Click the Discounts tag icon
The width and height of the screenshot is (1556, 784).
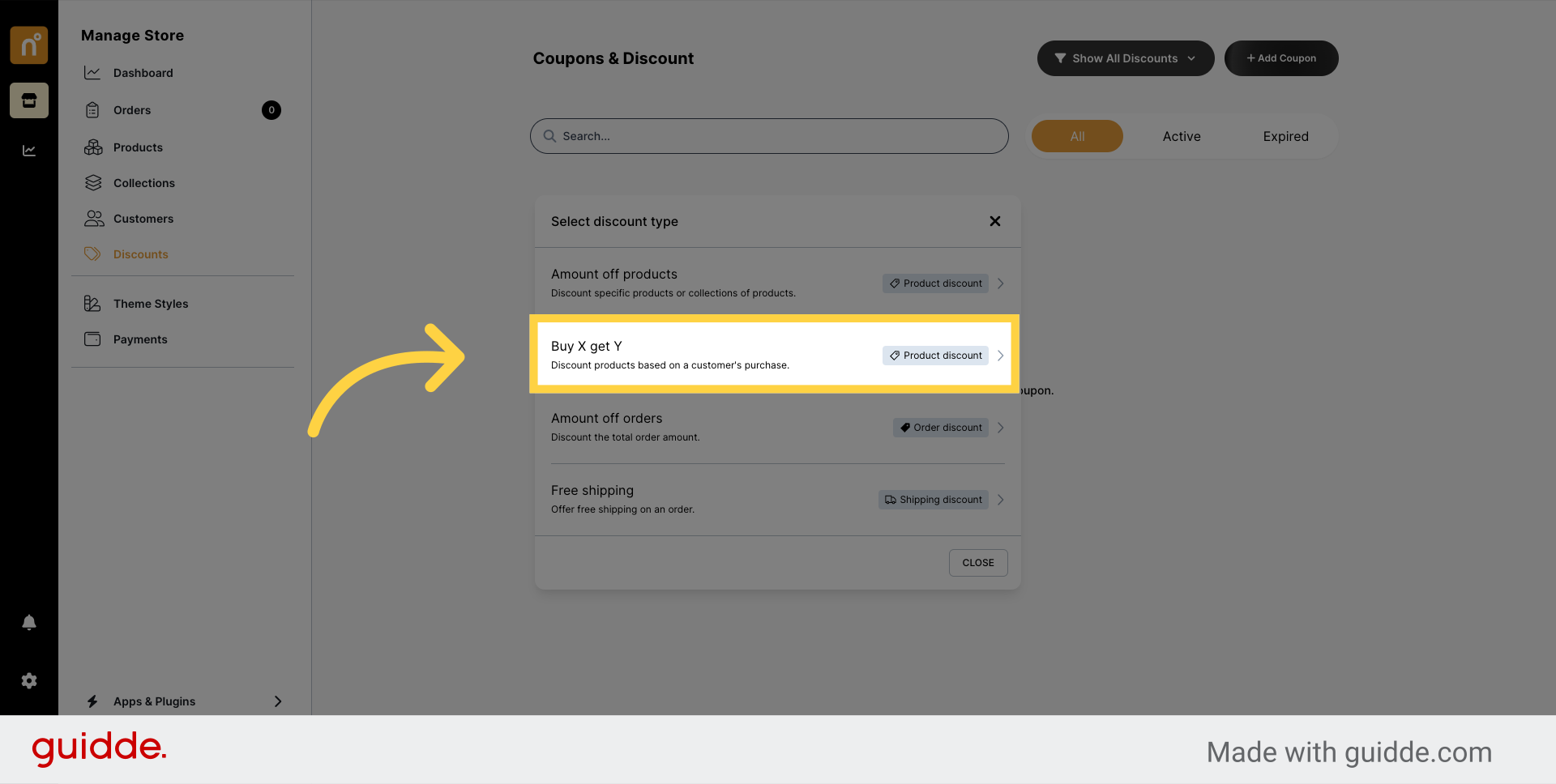pyautogui.click(x=93, y=254)
